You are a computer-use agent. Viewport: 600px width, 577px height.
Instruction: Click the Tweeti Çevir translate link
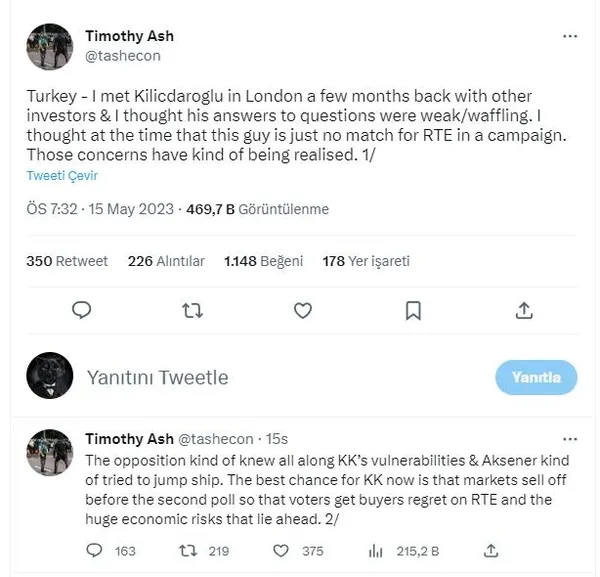pos(62,175)
